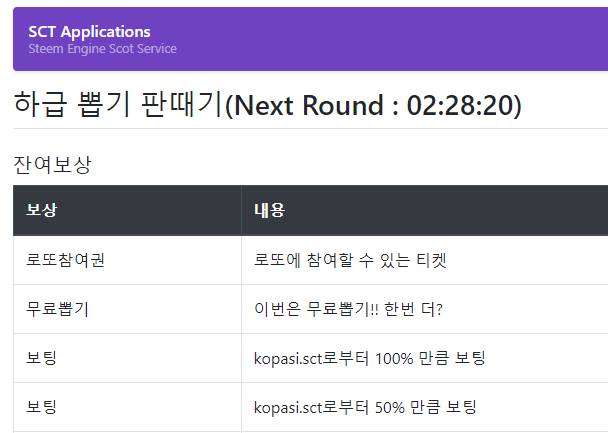This screenshot has width=608, height=433.
Task: Click the word 티켓 in the first row
Action: coord(431,260)
